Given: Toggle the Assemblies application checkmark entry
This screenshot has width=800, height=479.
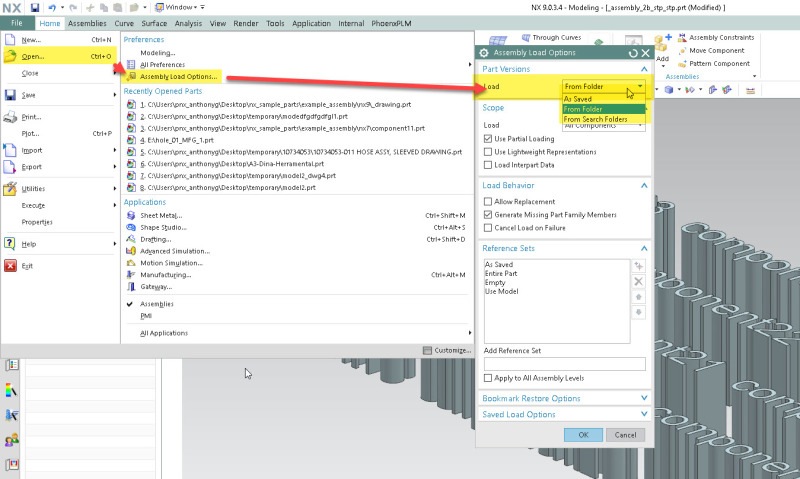Looking at the screenshot, I should 157,304.
